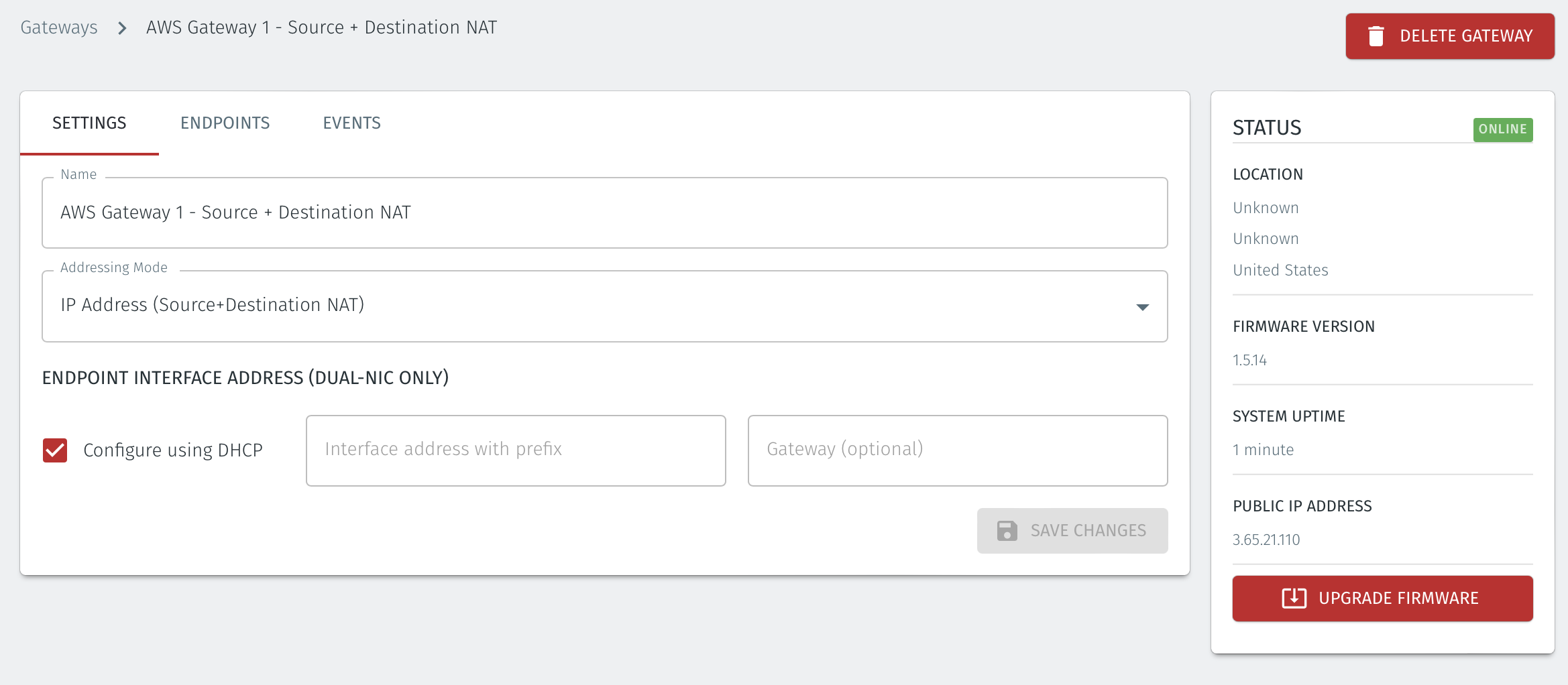Select the public IP address 3.65.21.110

coord(1266,540)
